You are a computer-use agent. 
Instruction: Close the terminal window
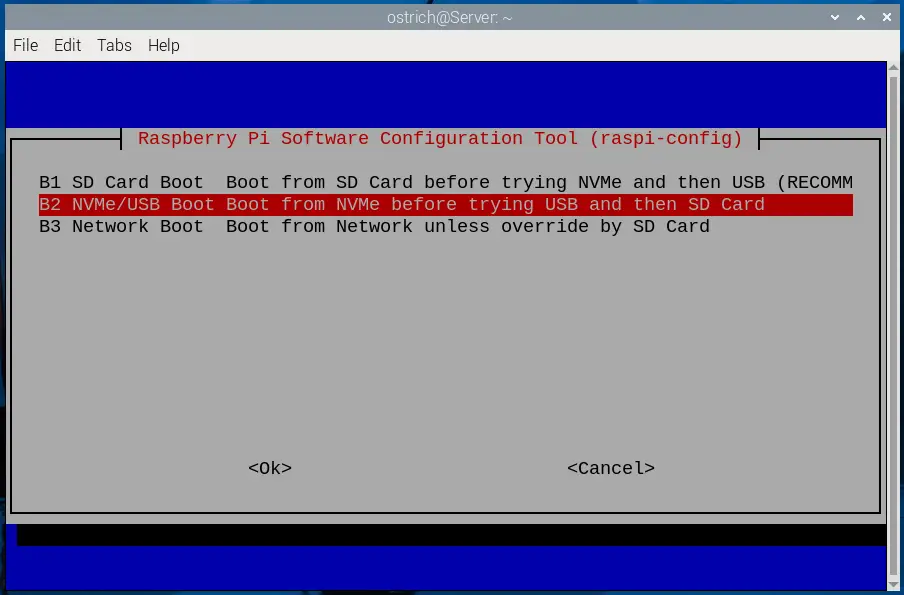point(887,17)
